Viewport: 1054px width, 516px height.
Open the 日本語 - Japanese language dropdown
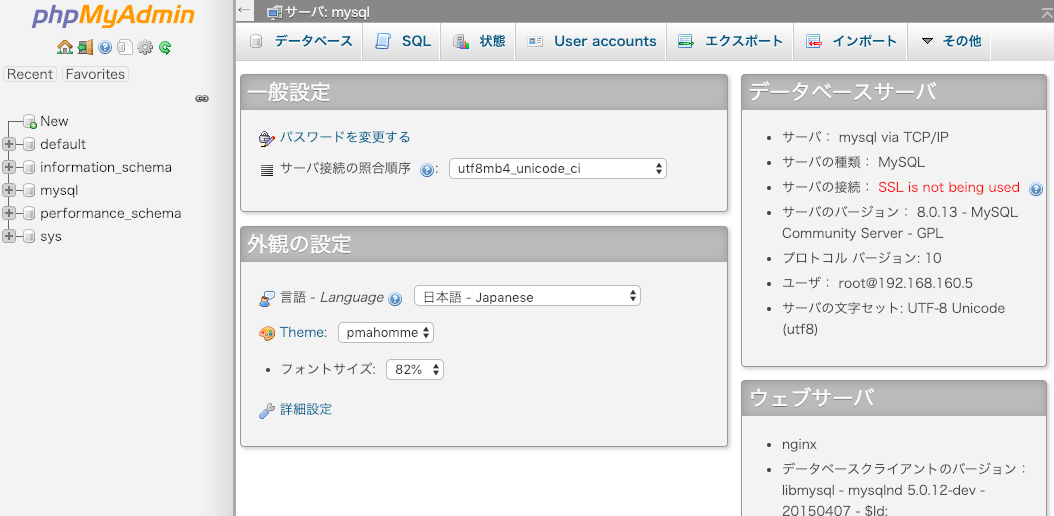tap(527, 296)
